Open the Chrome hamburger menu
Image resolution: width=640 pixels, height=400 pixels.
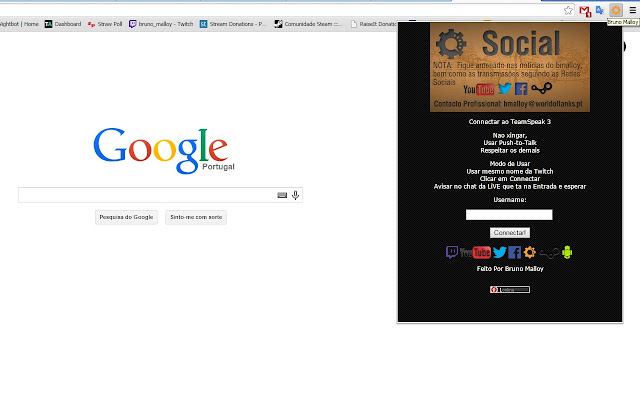[x=632, y=10]
